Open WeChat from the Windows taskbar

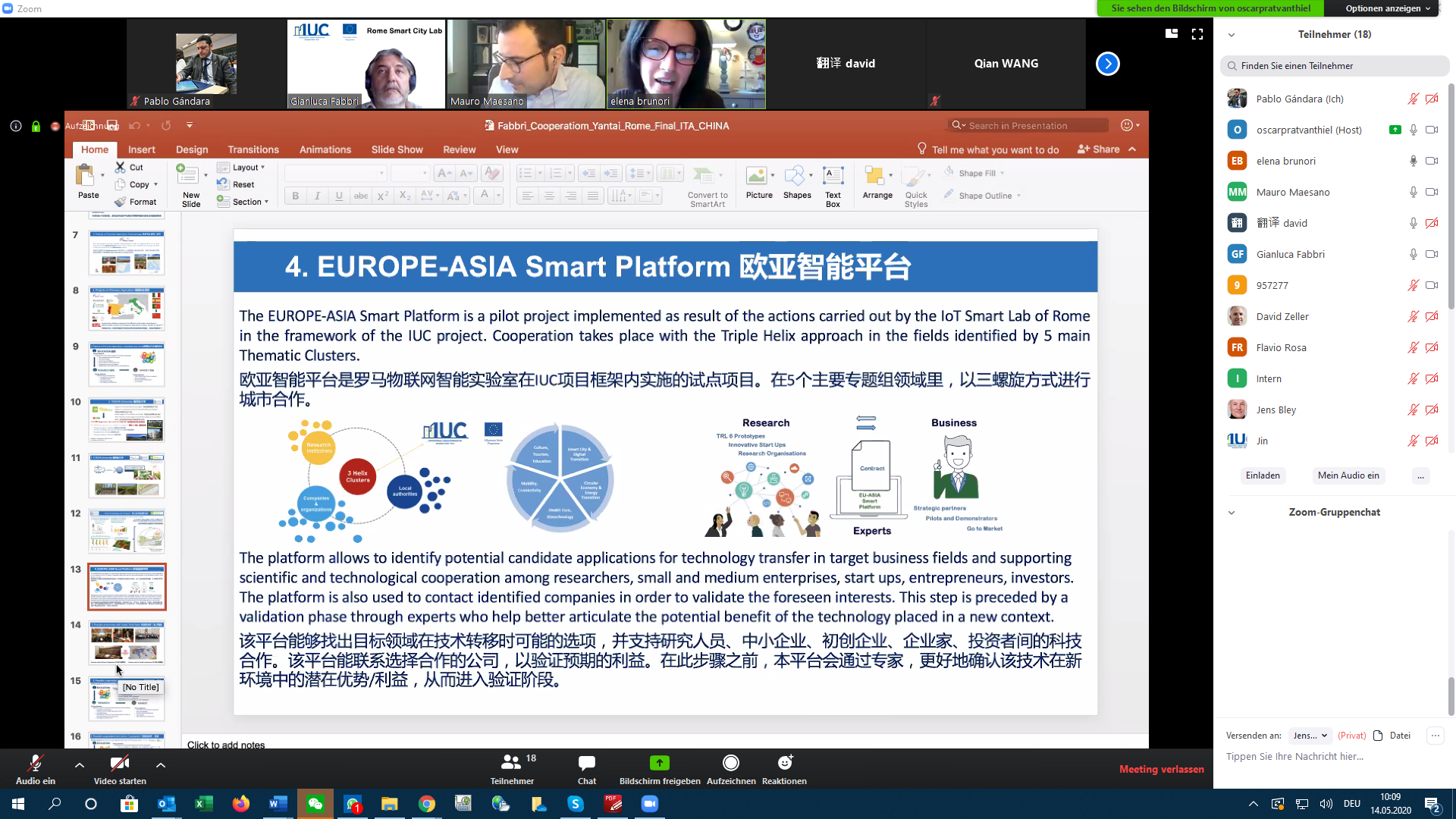click(315, 804)
